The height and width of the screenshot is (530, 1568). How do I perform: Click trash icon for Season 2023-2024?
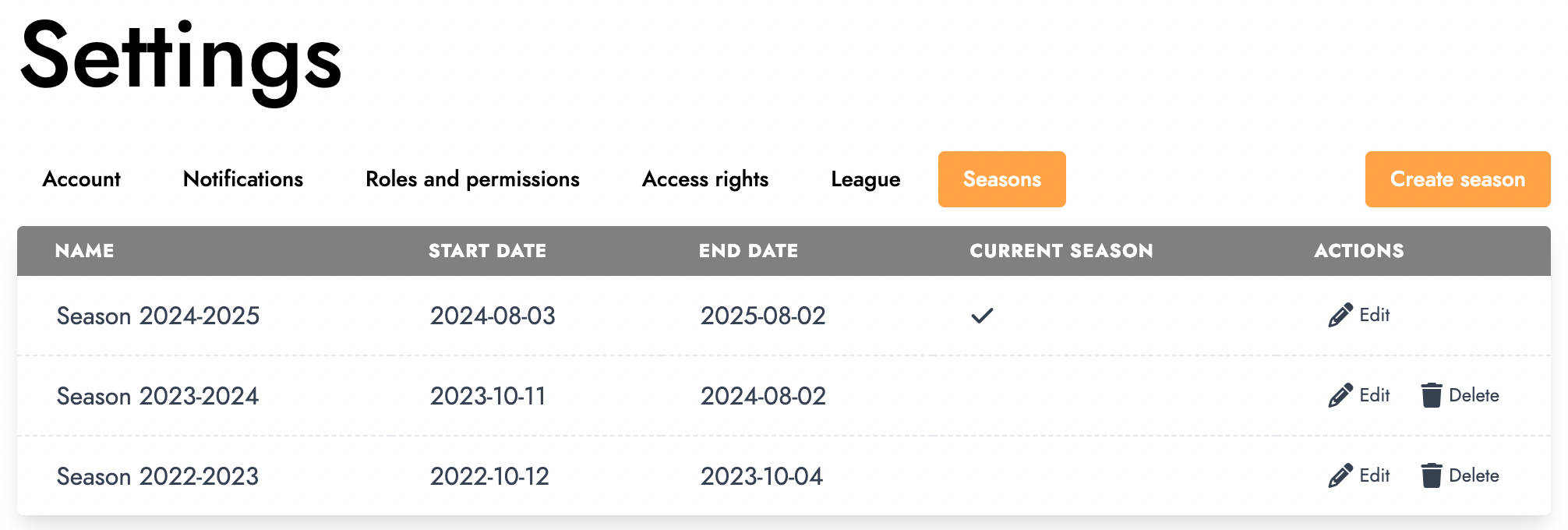click(1431, 396)
